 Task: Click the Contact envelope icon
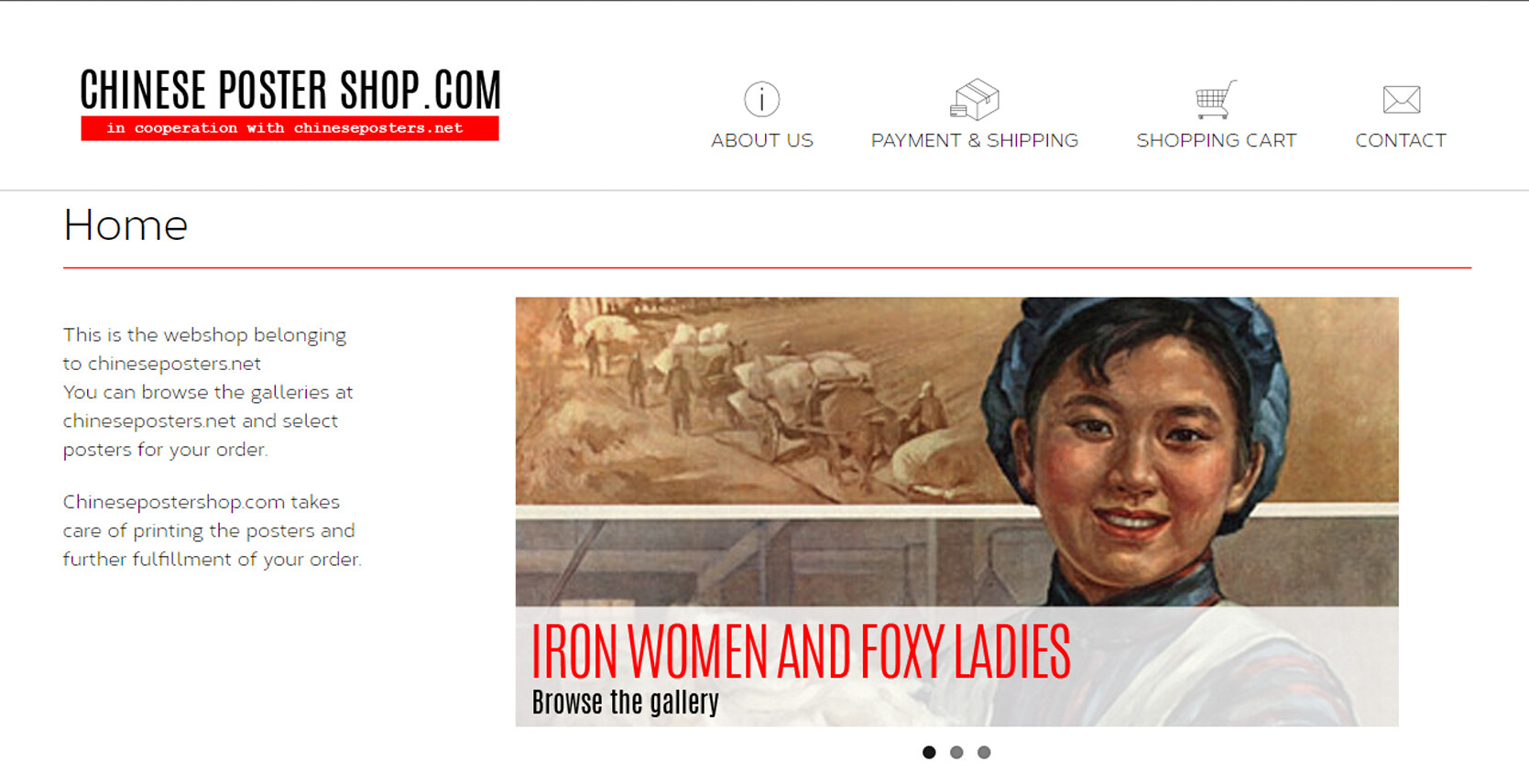[x=1401, y=99]
